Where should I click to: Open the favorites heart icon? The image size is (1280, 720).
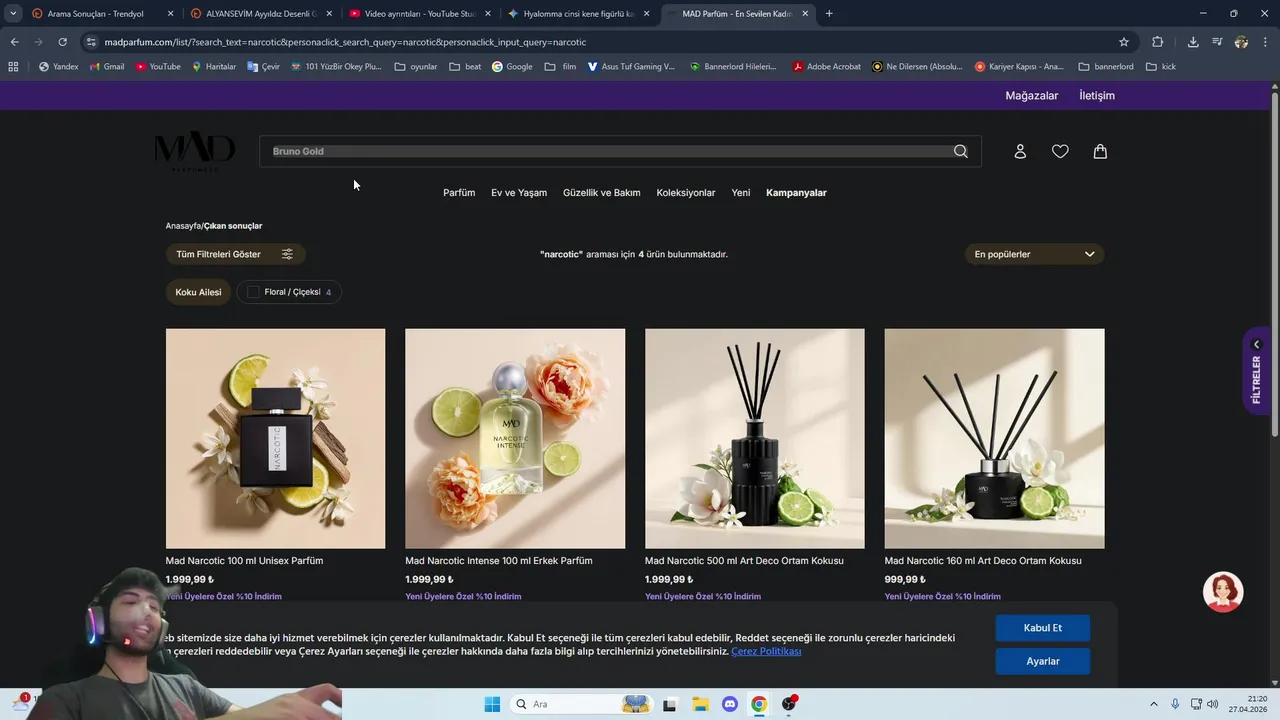tap(1060, 151)
